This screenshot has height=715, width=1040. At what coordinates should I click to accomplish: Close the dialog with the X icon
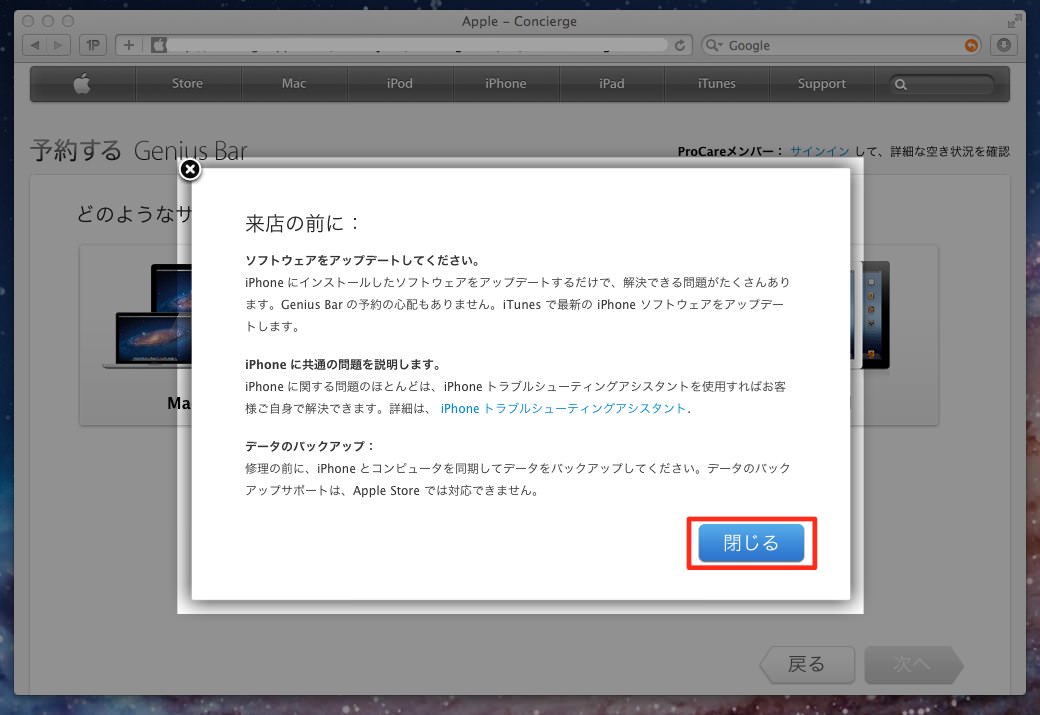pyautogui.click(x=190, y=170)
